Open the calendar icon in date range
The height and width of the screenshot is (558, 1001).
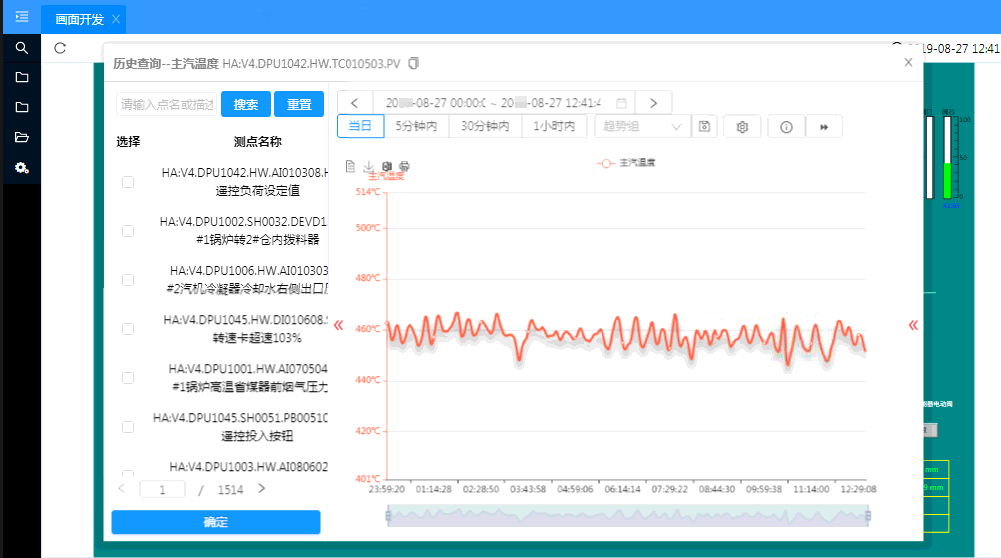(x=621, y=103)
